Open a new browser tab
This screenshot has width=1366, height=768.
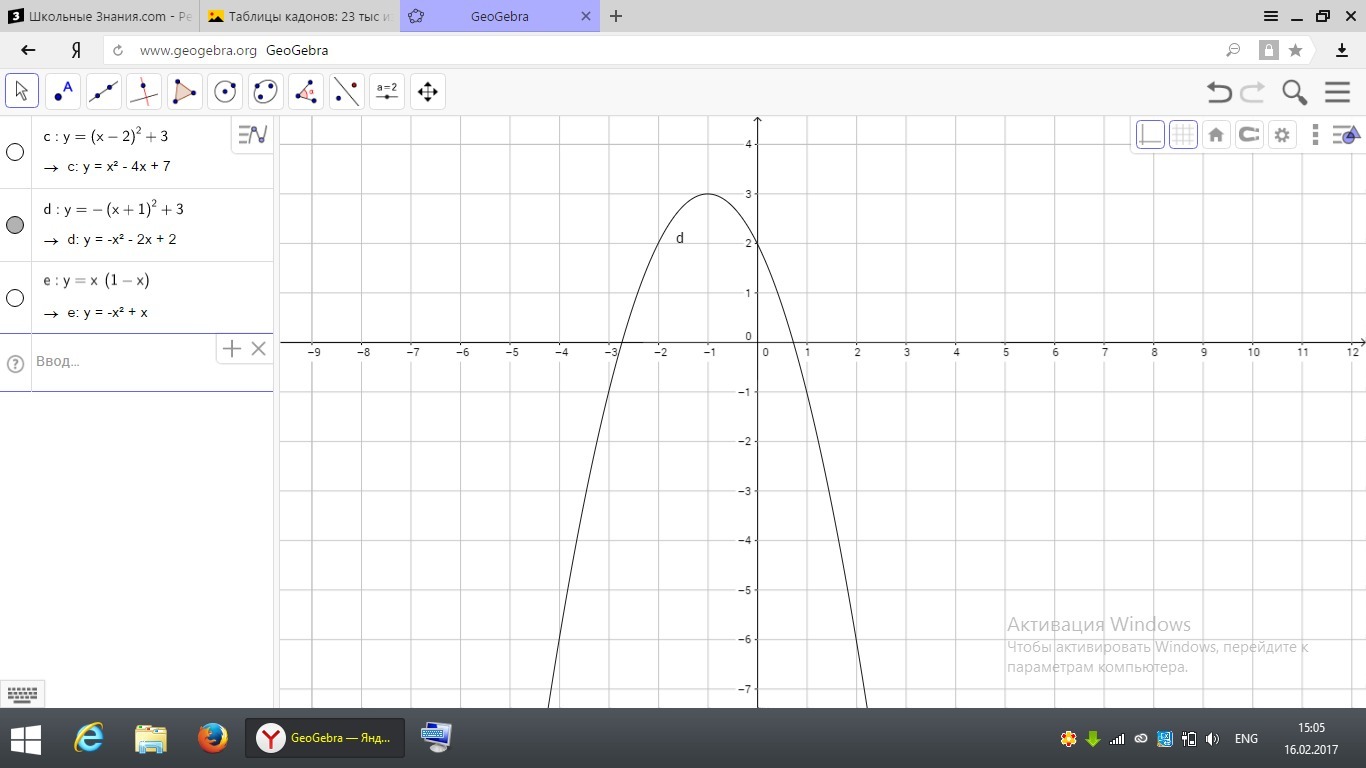[x=616, y=16]
